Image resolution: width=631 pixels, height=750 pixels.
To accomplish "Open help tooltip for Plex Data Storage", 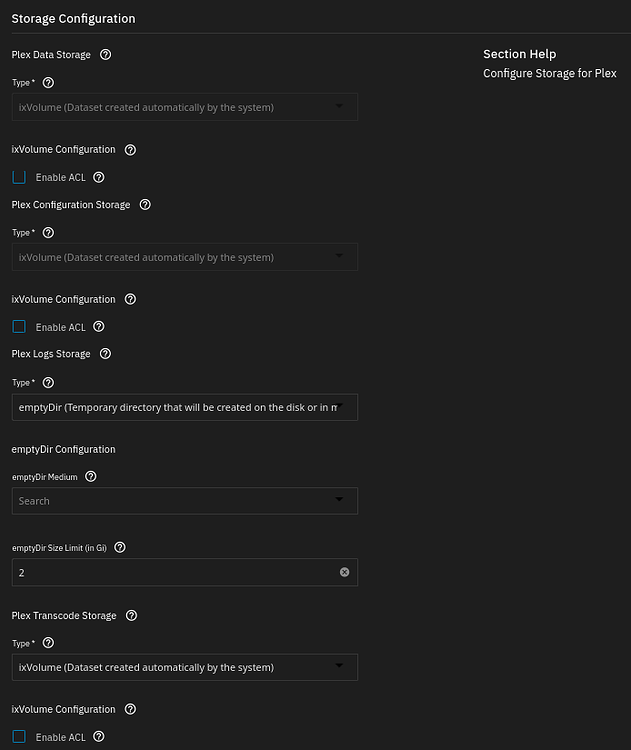I will (105, 55).
